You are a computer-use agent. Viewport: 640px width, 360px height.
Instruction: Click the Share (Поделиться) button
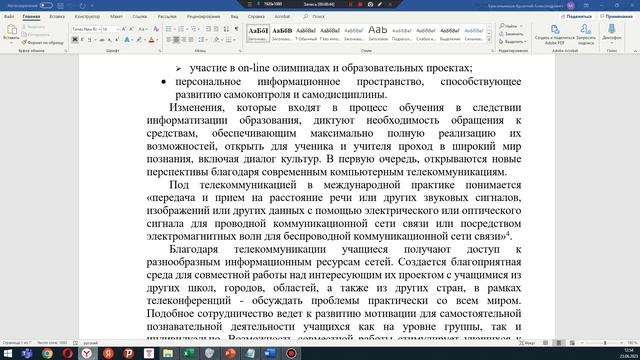[x=576, y=16]
